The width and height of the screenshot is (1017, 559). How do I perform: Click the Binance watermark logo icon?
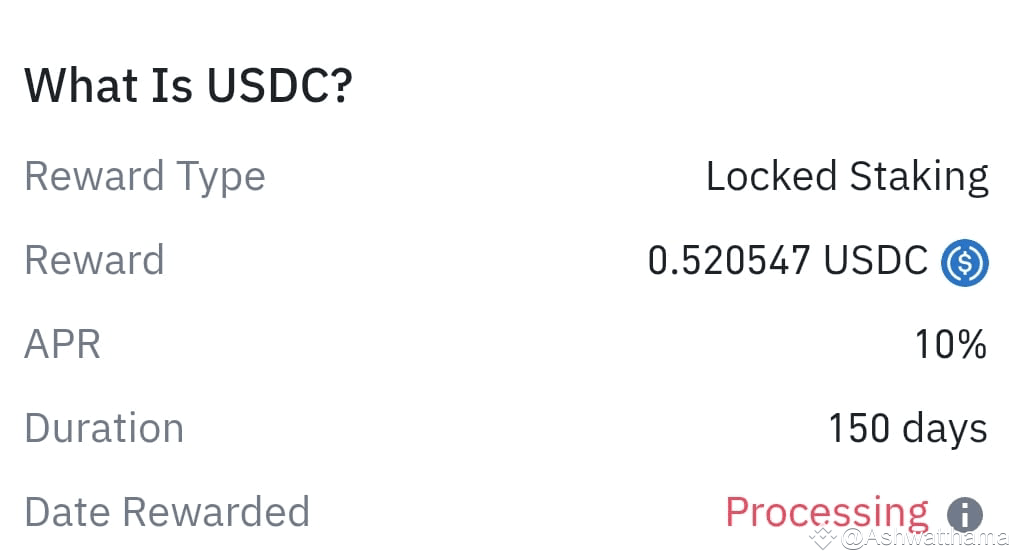pyautogui.click(x=822, y=538)
